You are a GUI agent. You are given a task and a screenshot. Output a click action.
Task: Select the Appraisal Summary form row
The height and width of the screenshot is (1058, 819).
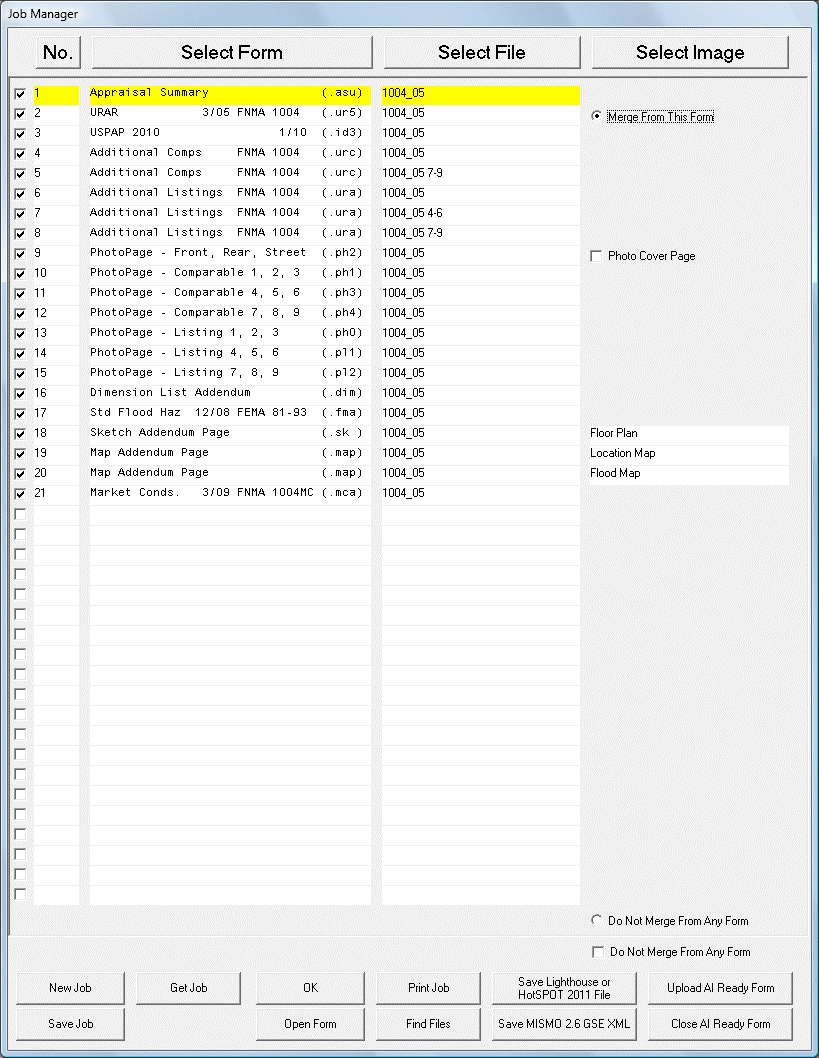[230, 93]
